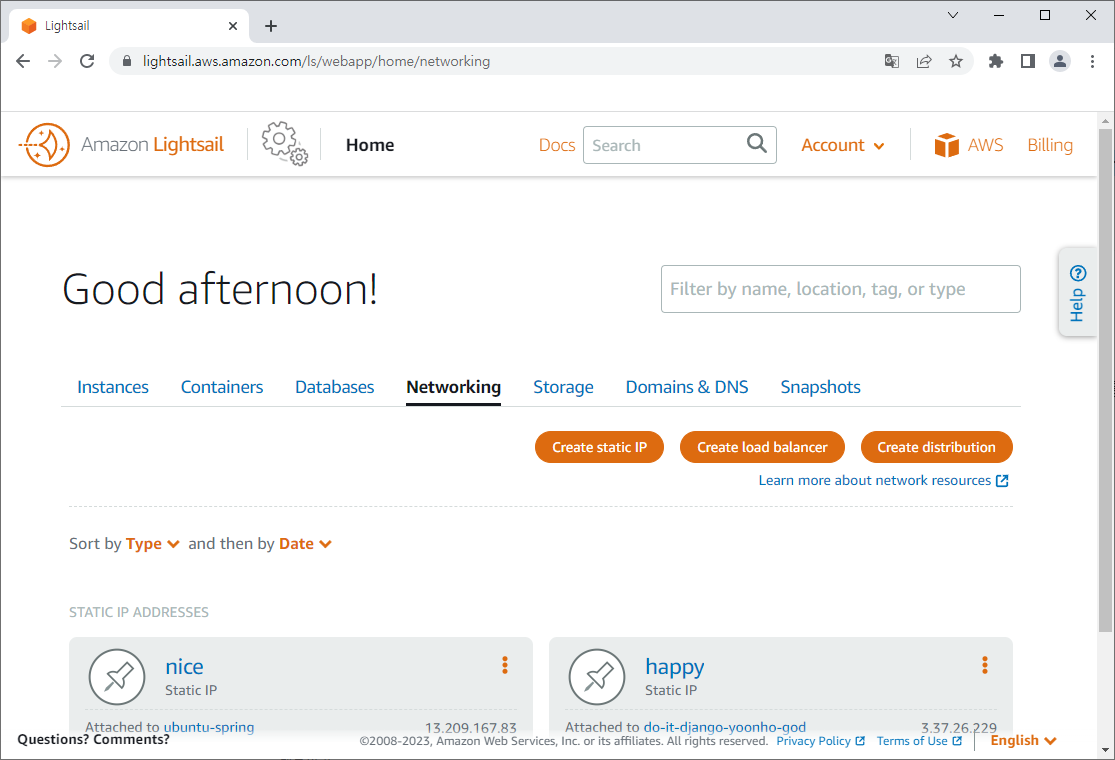Open the three-dot menu for nice static IP
Image resolution: width=1115 pixels, height=760 pixels.
click(505, 665)
